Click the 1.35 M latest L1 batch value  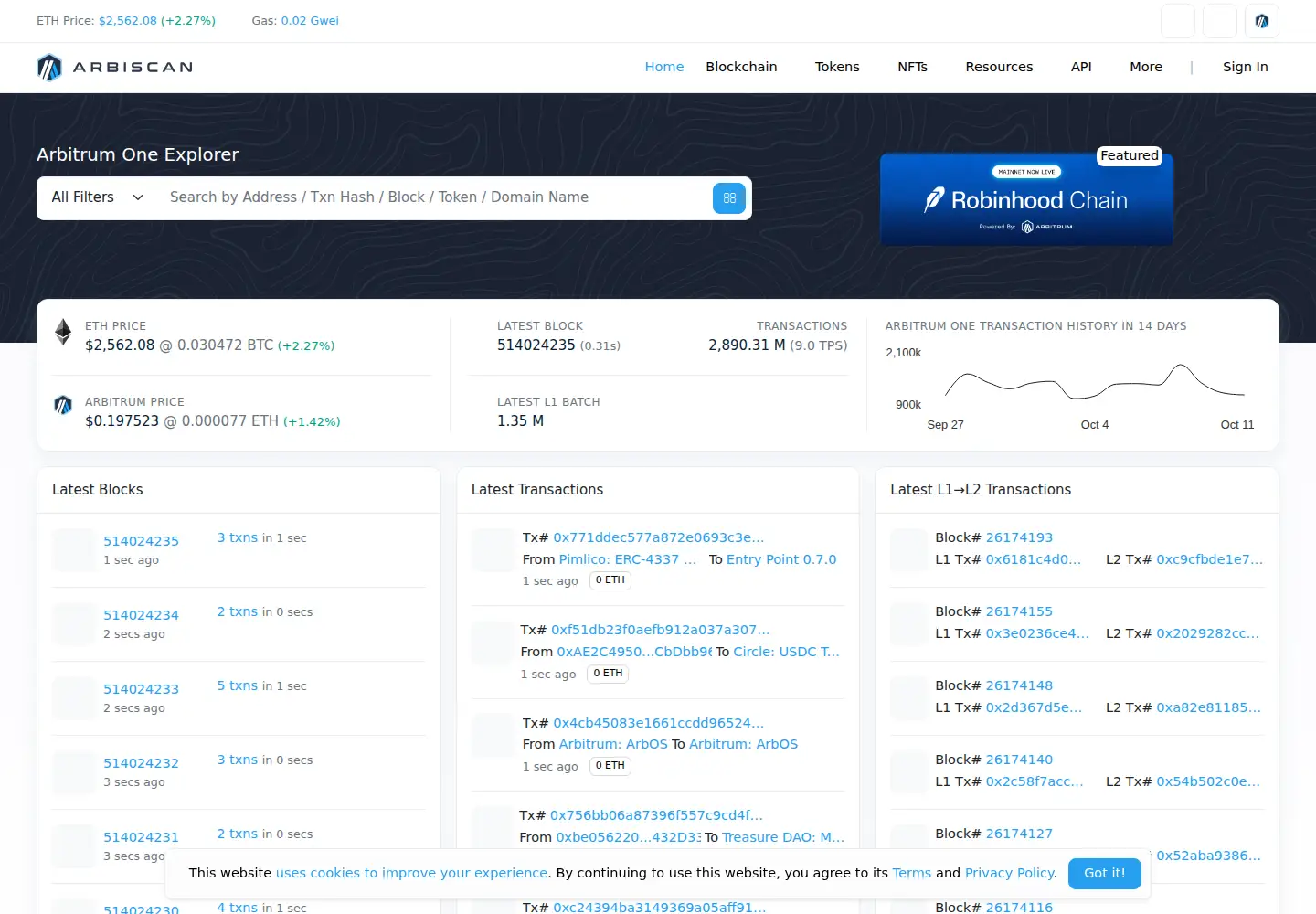pos(520,421)
